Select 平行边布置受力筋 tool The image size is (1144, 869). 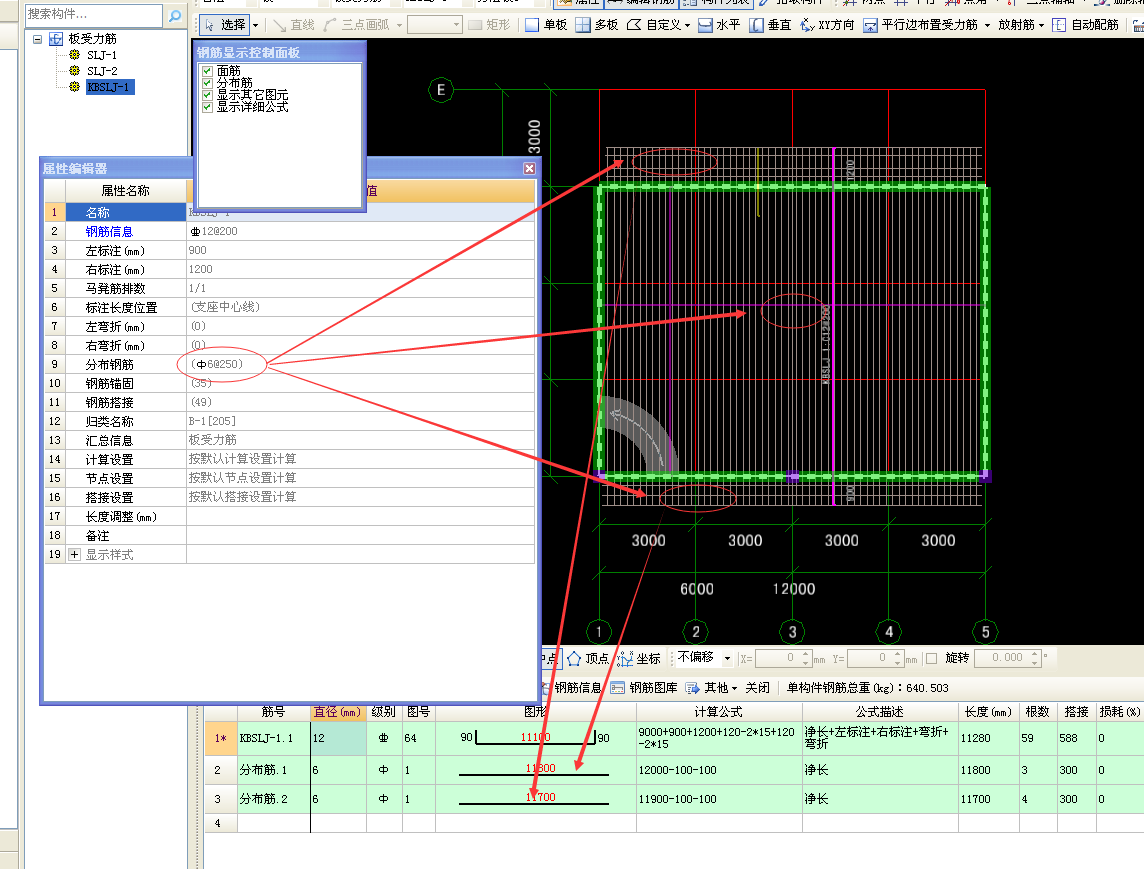921,26
